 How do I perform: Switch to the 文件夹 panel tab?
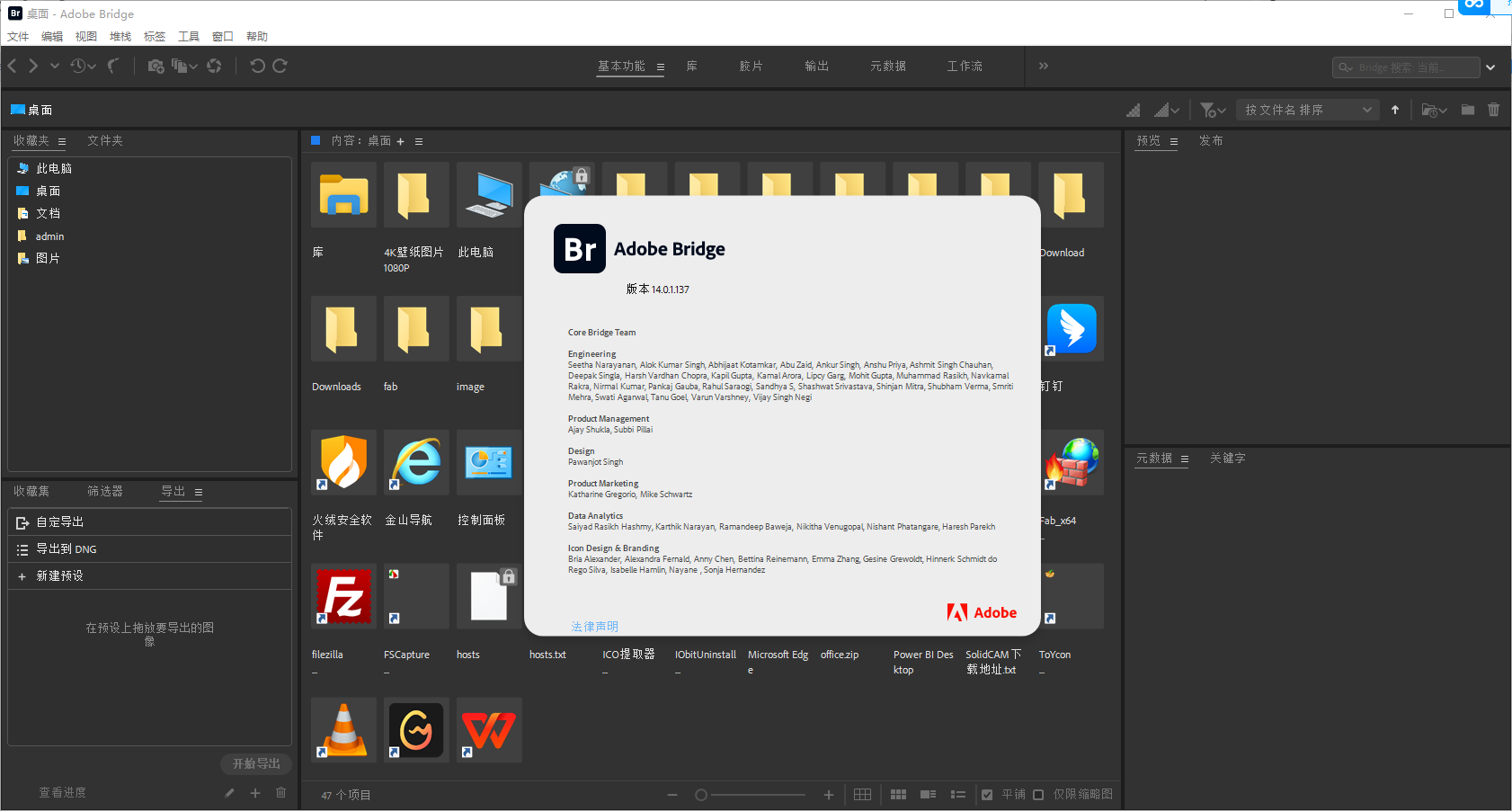(x=105, y=141)
